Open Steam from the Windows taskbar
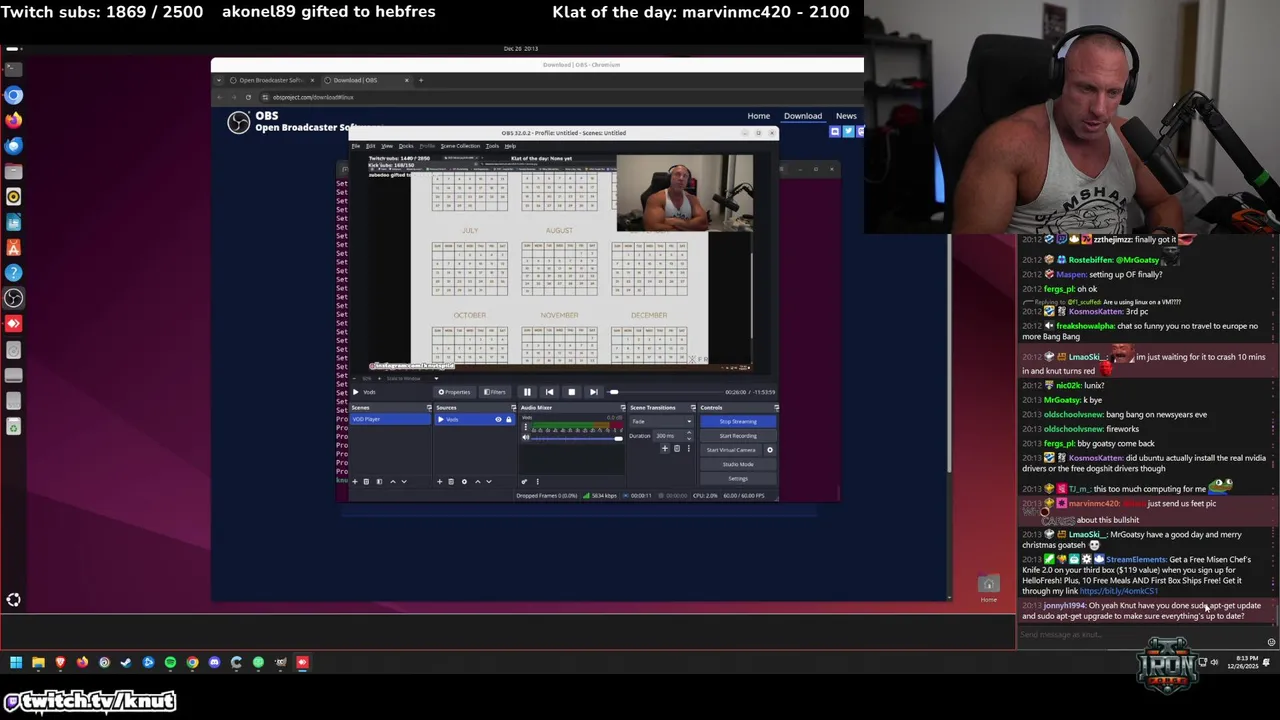The width and height of the screenshot is (1280, 720). (126, 662)
